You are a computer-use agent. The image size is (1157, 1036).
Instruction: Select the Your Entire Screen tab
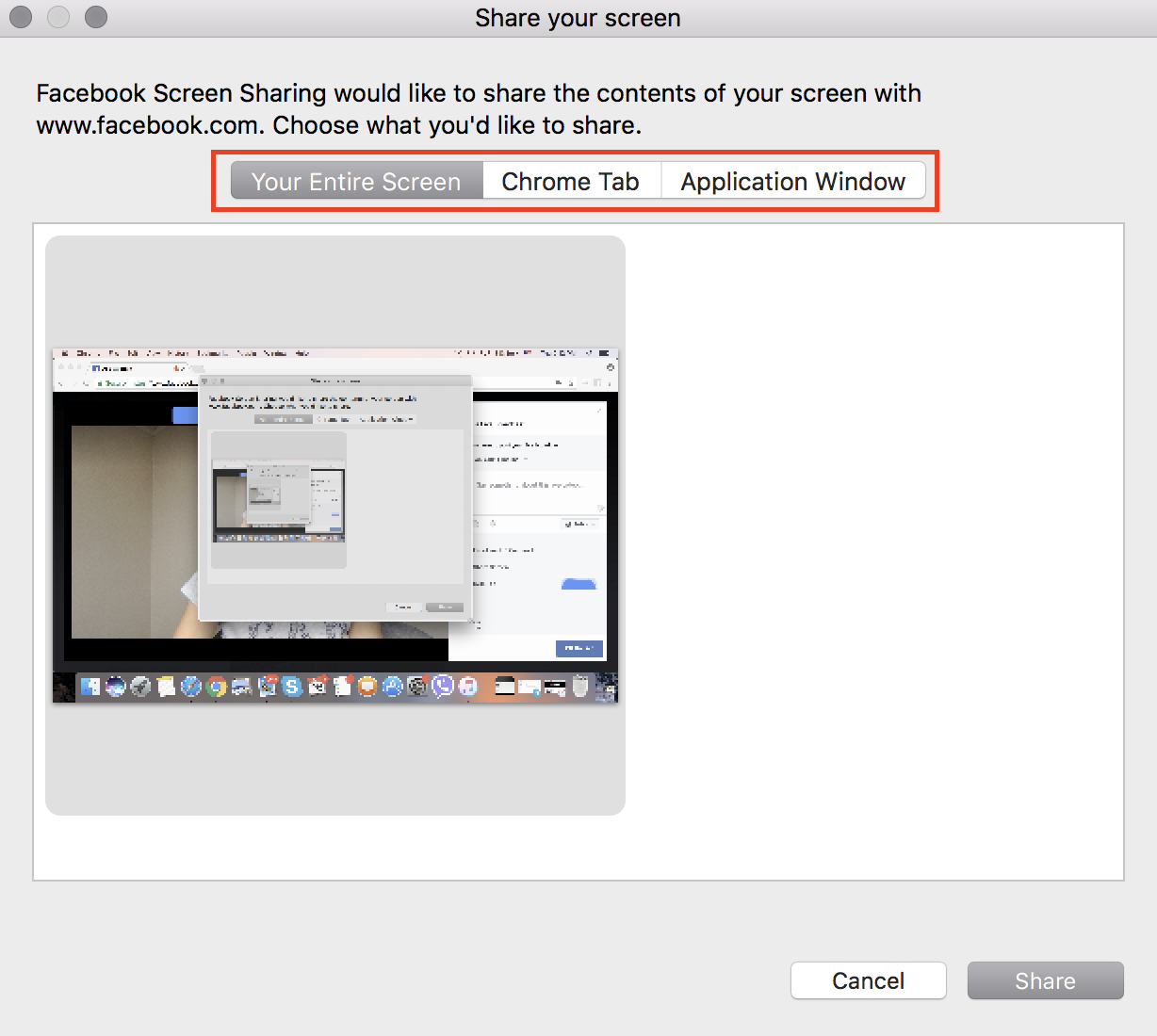356,181
